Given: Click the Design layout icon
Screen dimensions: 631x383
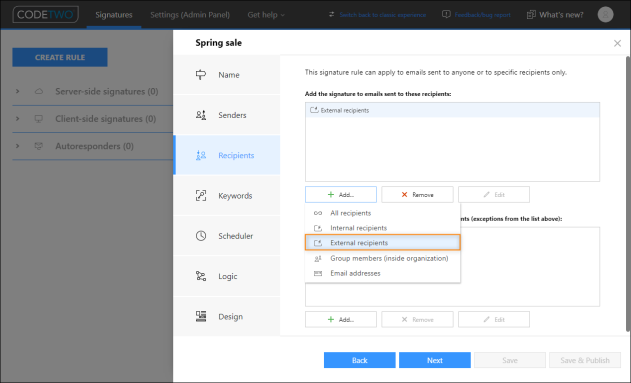Looking at the screenshot, I should click(201, 316).
